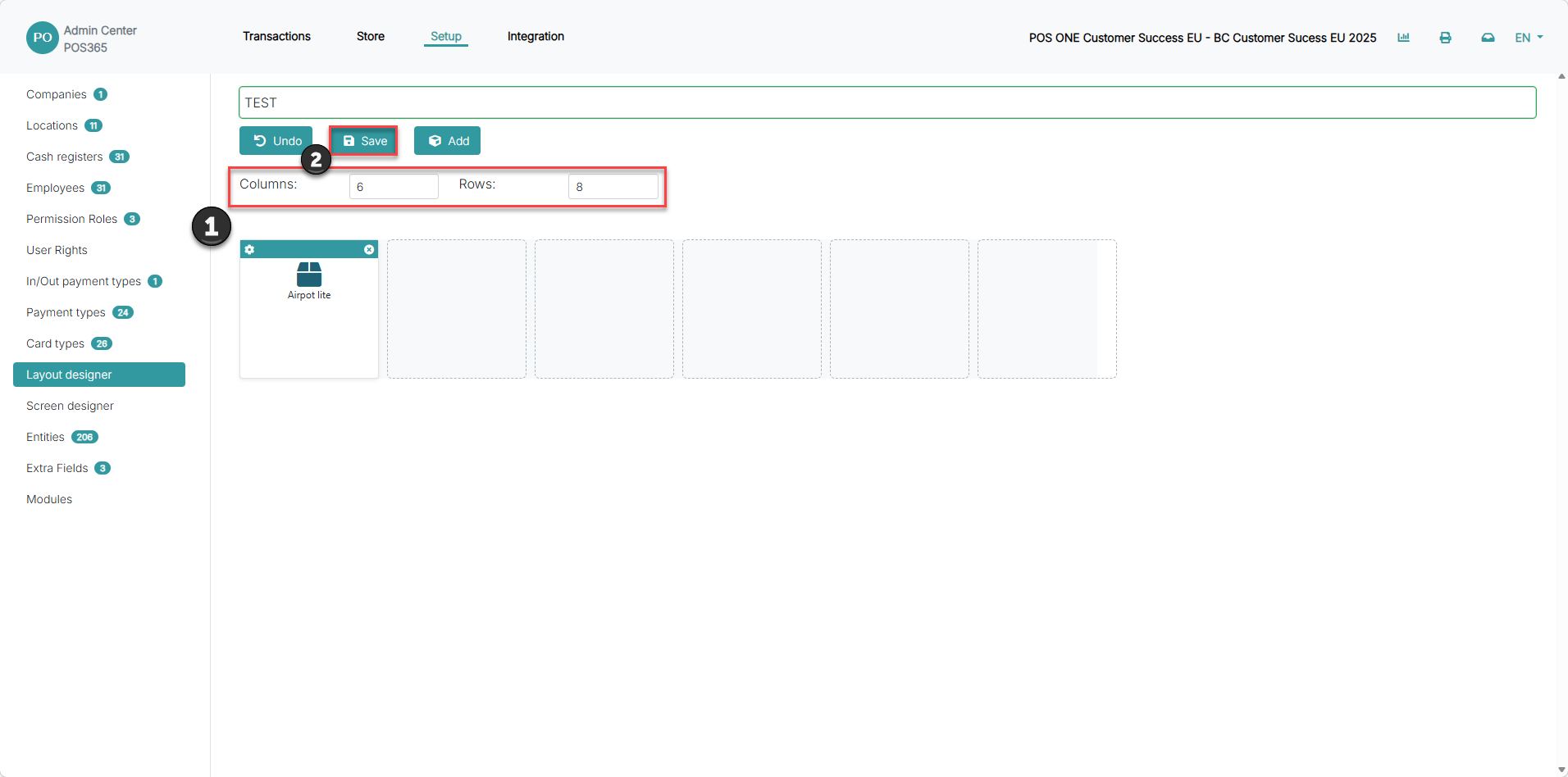Screen dimensions: 1568x777
Task: Save the TEST layout
Action: (x=364, y=141)
